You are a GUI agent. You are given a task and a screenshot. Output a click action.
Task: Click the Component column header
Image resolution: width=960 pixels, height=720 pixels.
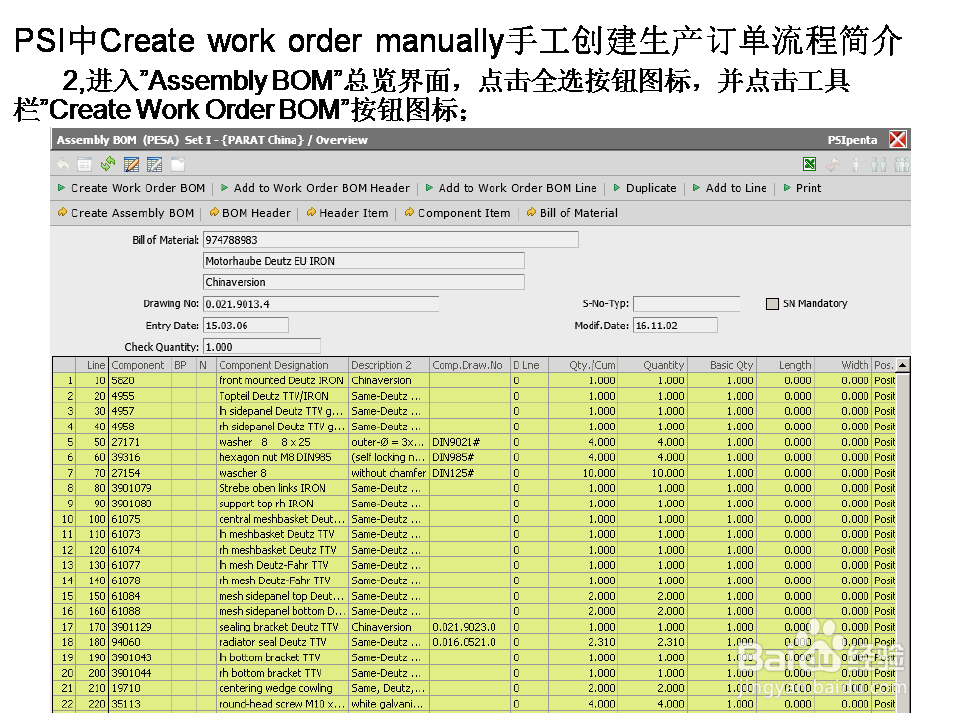pyautogui.click(x=140, y=365)
